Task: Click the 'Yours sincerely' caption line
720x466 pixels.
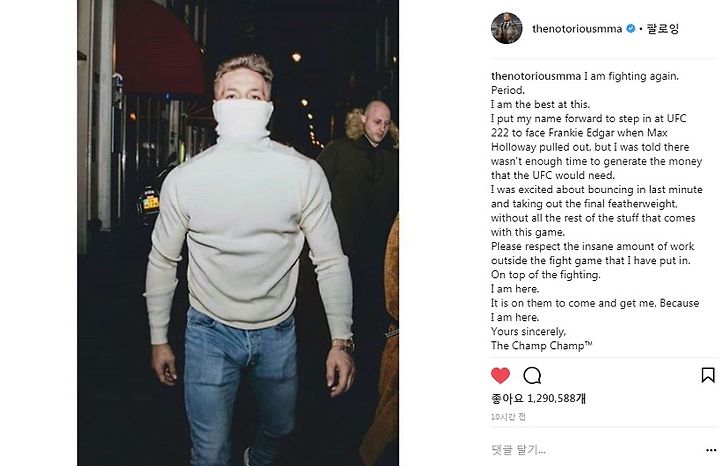Action: (528, 331)
